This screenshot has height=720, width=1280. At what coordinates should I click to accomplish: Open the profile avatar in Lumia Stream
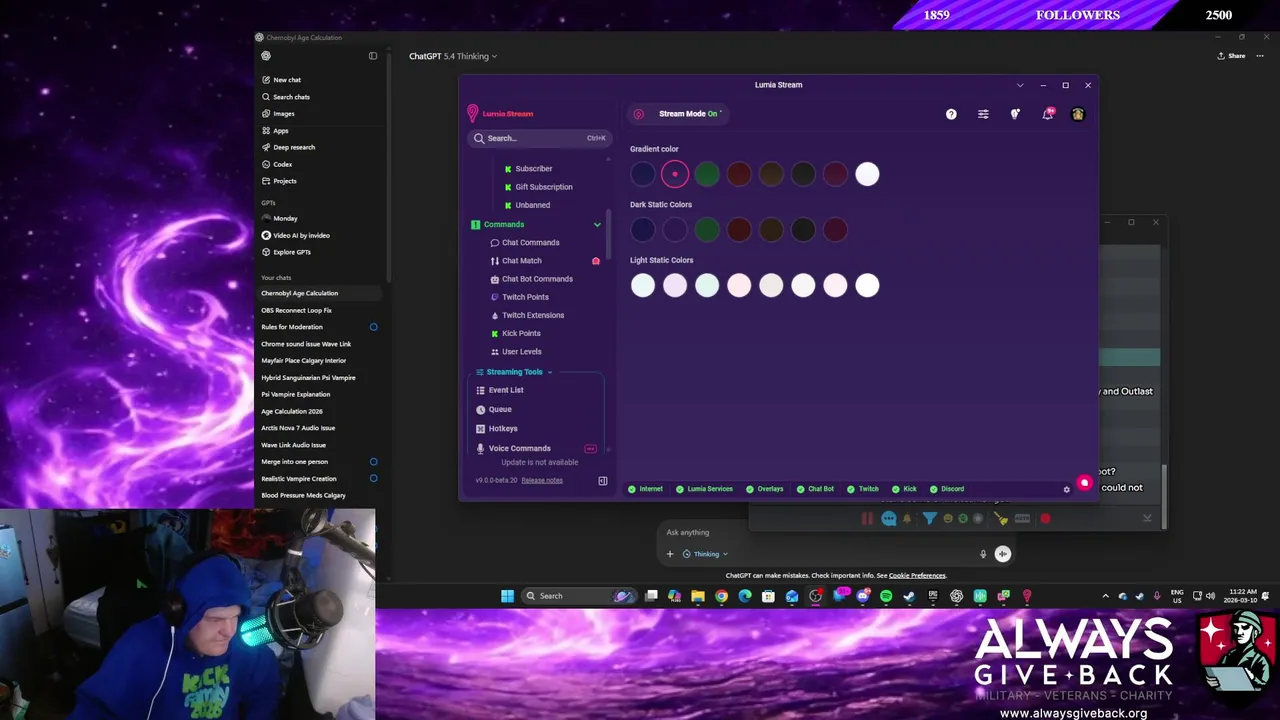[1078, 114]
